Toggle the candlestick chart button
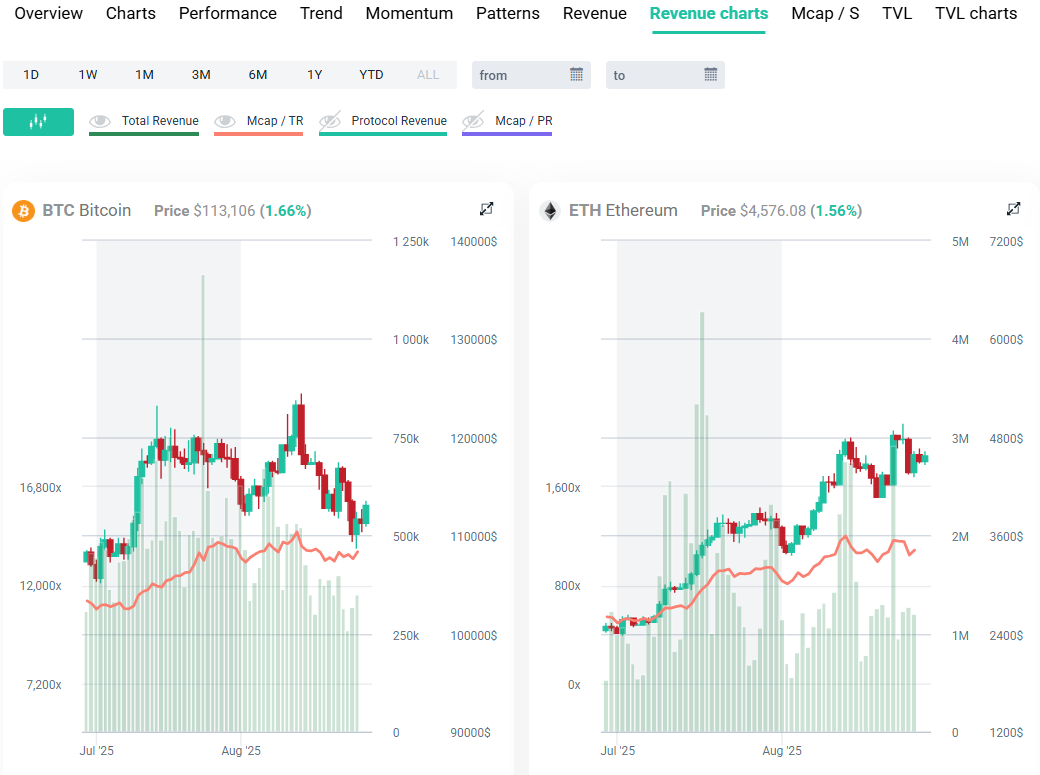The image size is (1040, 775). point(38,121)
